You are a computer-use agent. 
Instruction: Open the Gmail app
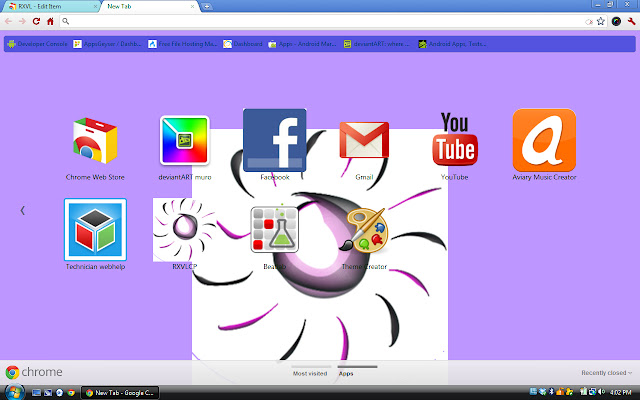pyautogui.click(x=364, y=140)
